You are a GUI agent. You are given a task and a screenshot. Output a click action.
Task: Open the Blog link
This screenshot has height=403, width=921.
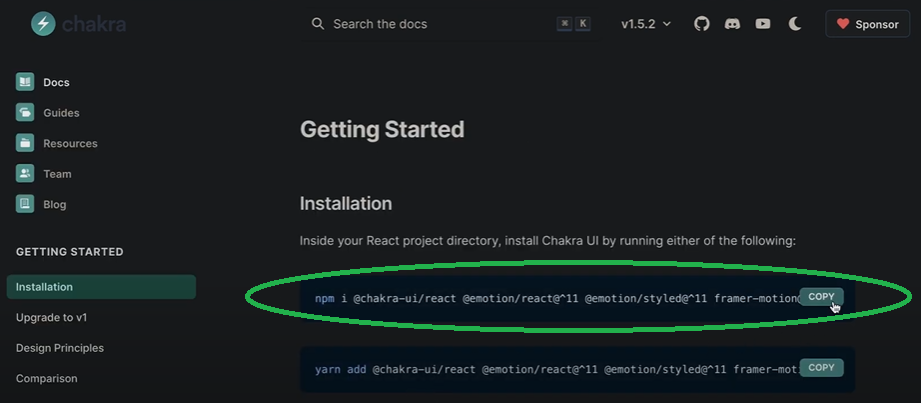[x=55, y=204]
